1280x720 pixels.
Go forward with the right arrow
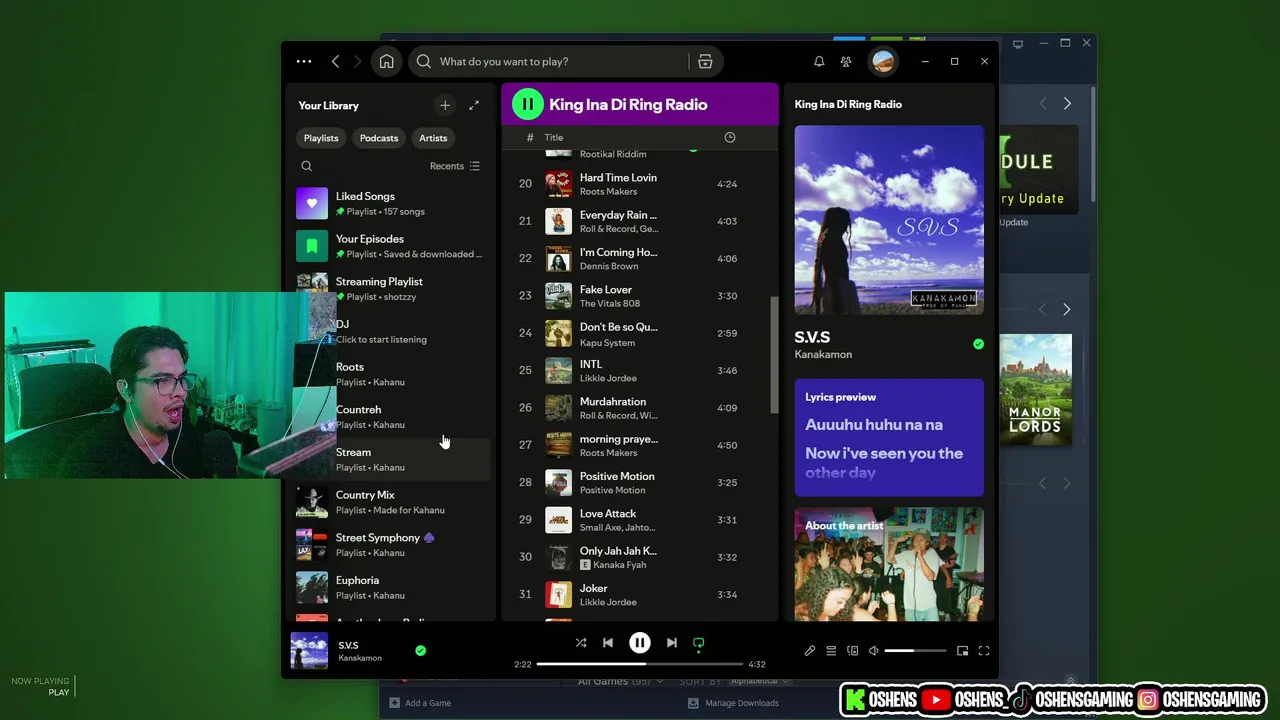358,61
